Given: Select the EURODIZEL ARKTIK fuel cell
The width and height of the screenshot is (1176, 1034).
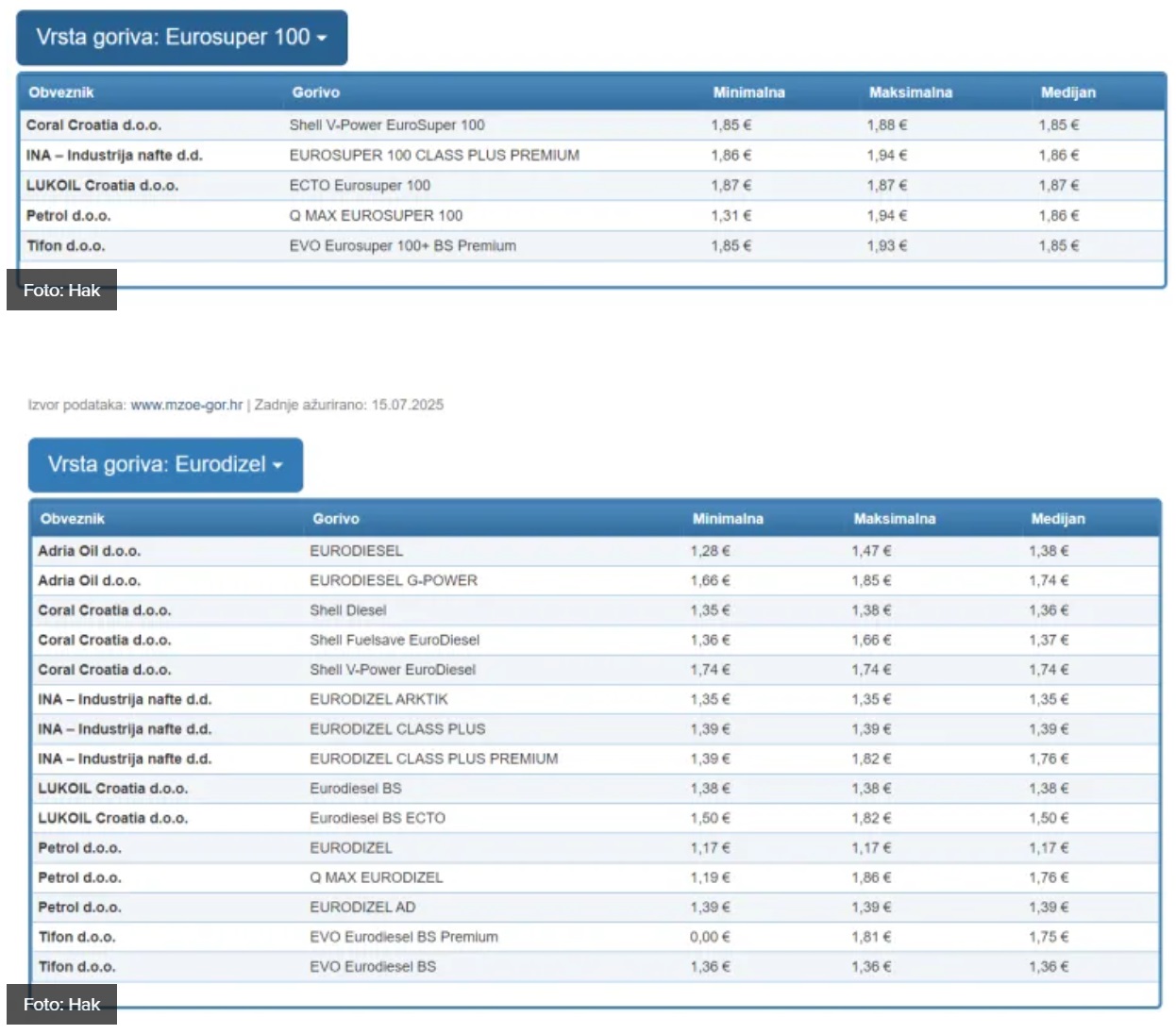Looking at the screenshot, I should (x=378, y=699).
